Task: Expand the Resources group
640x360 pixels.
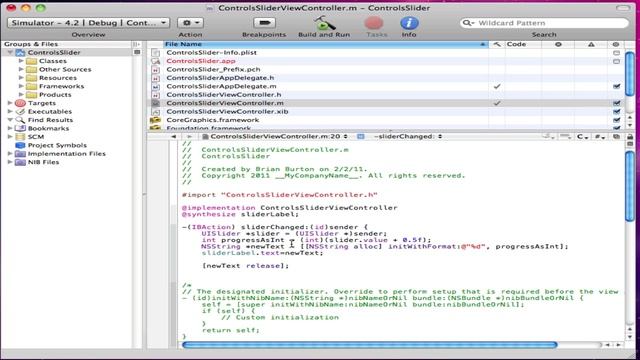Action: pos(21,78)
